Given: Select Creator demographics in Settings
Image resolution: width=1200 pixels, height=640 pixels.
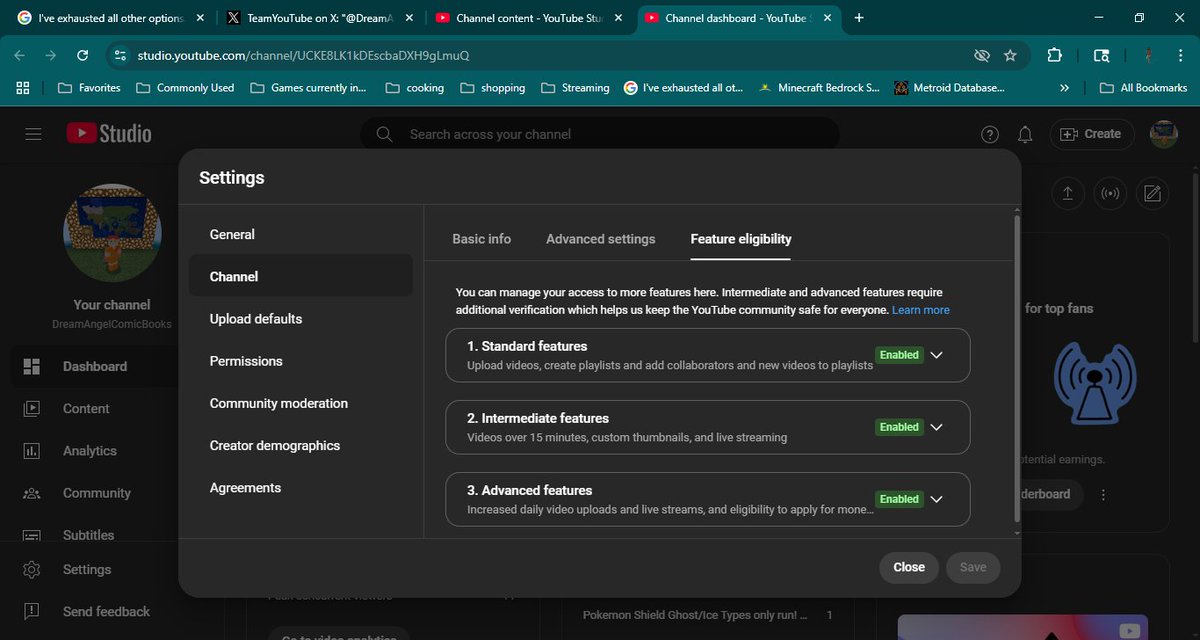Looking at the screenshot, I should click(x=300, y=445).
